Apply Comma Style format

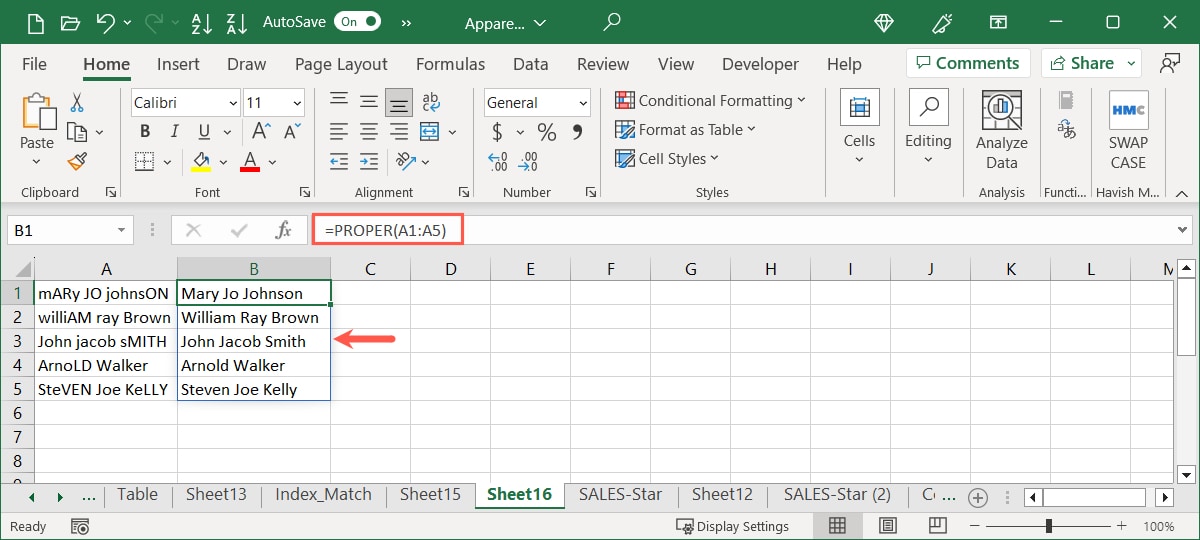click(577, 132)
